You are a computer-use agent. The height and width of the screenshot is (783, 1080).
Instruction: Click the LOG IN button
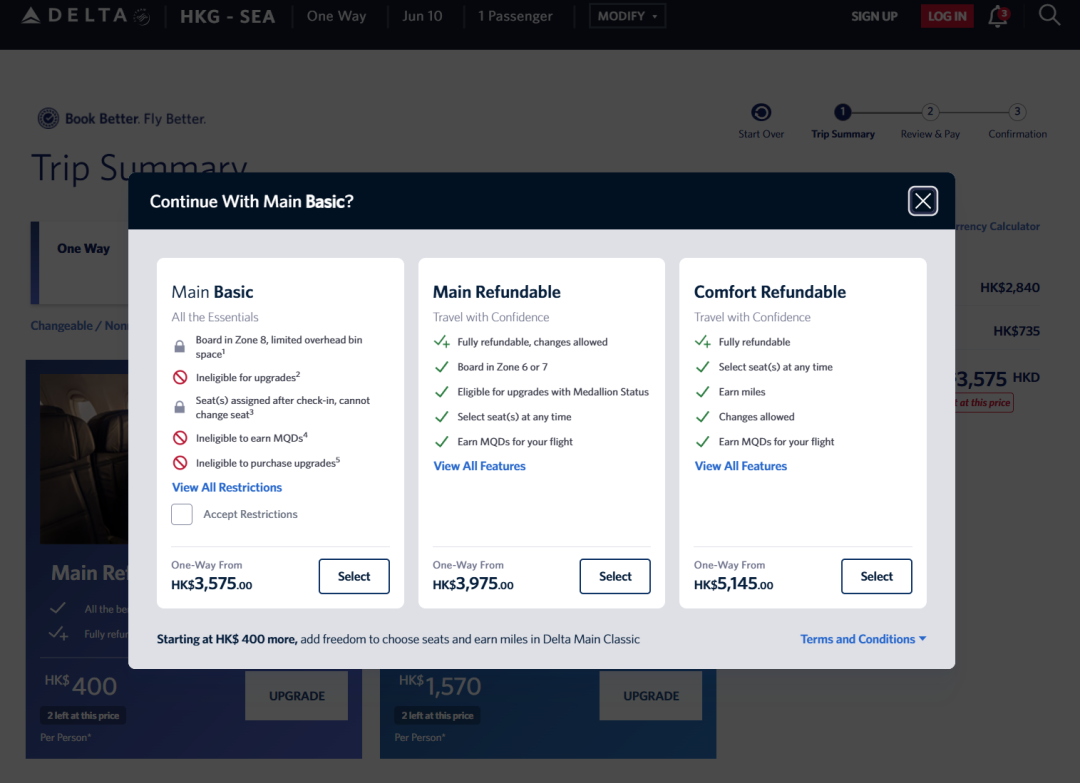pos(946,16)
